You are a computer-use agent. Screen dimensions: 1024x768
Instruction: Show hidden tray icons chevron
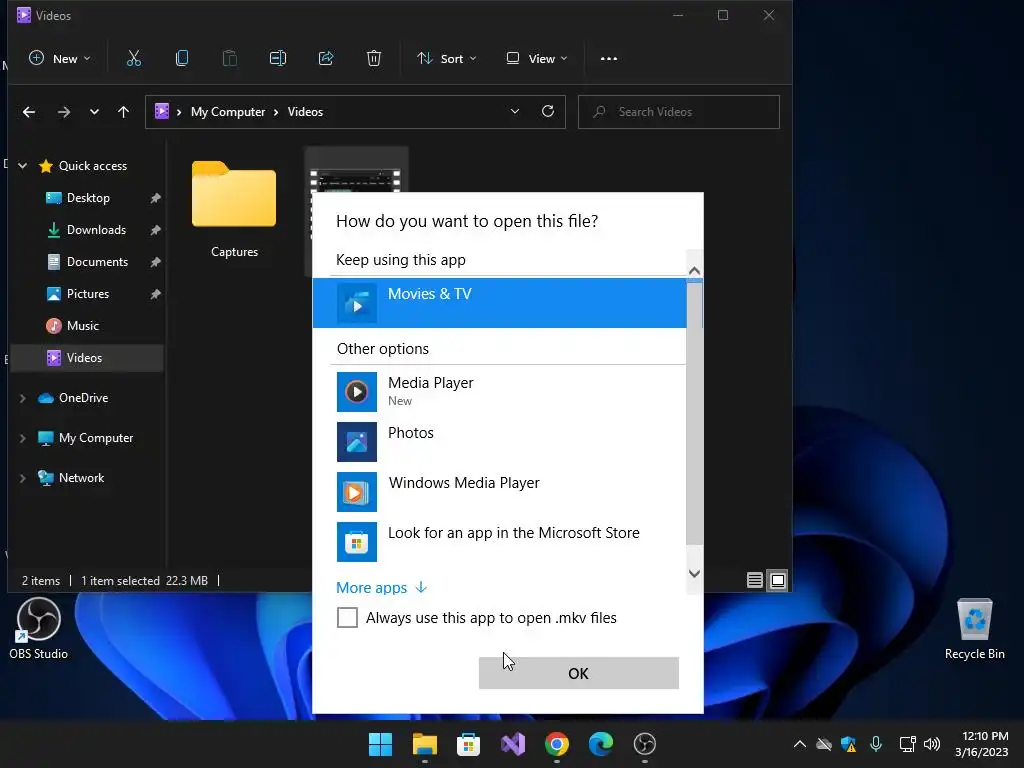[799, 744]
